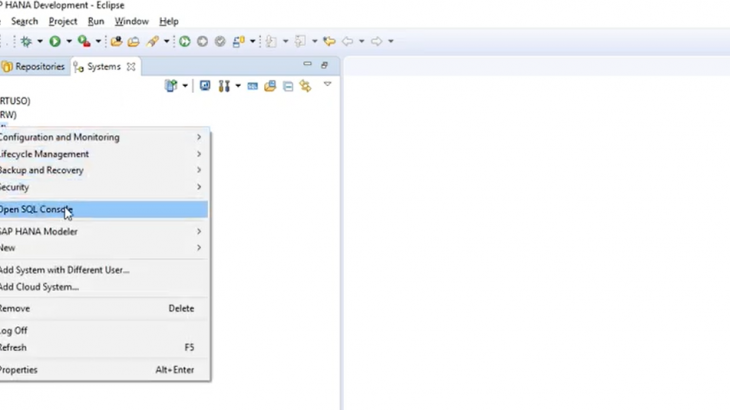Viewport: 730px width, 410px height.
Task: Click the lock perspective icon in toolbar
Action: (x=239, y=41)
